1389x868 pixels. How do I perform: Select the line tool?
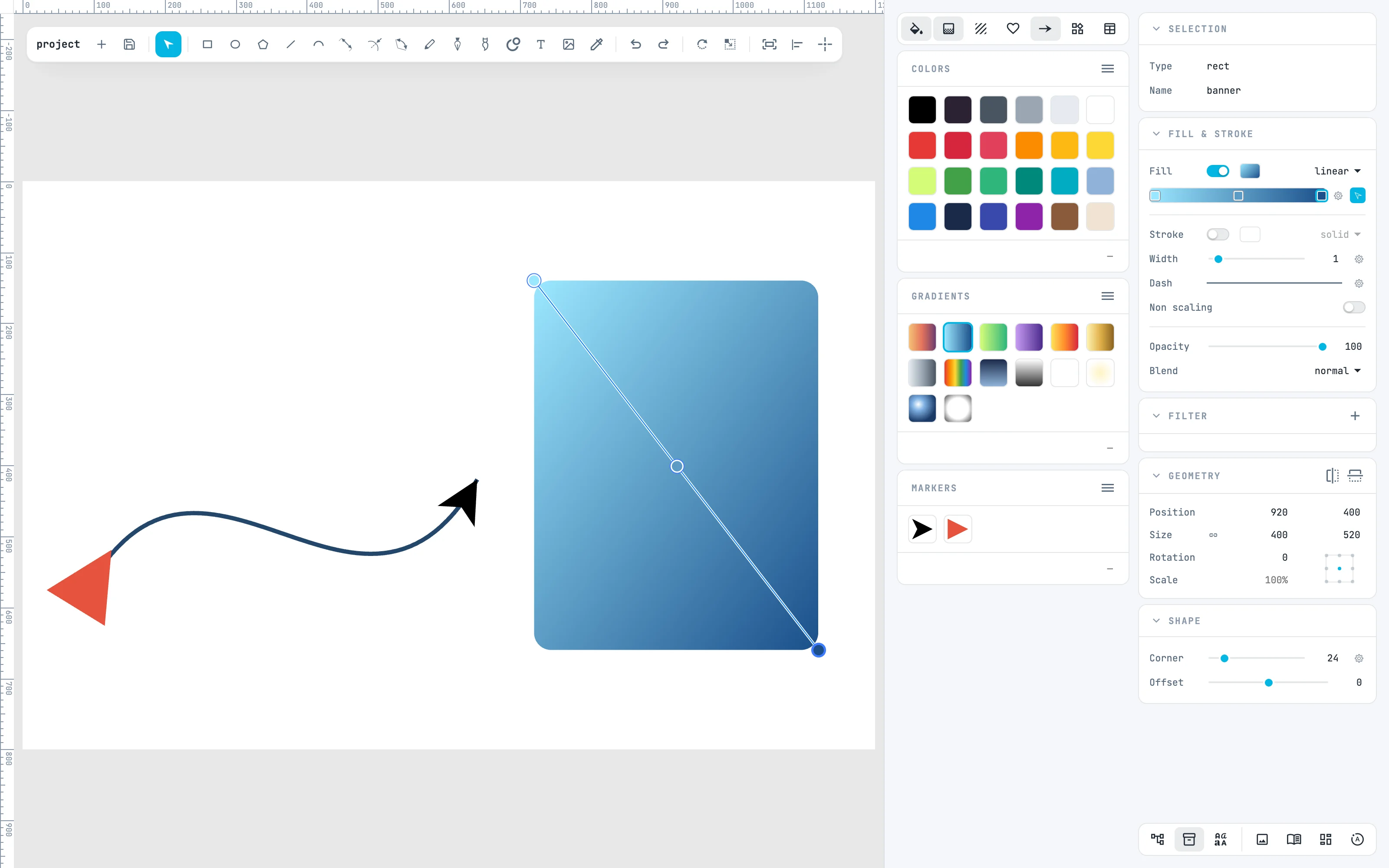[x=290, y=44]
